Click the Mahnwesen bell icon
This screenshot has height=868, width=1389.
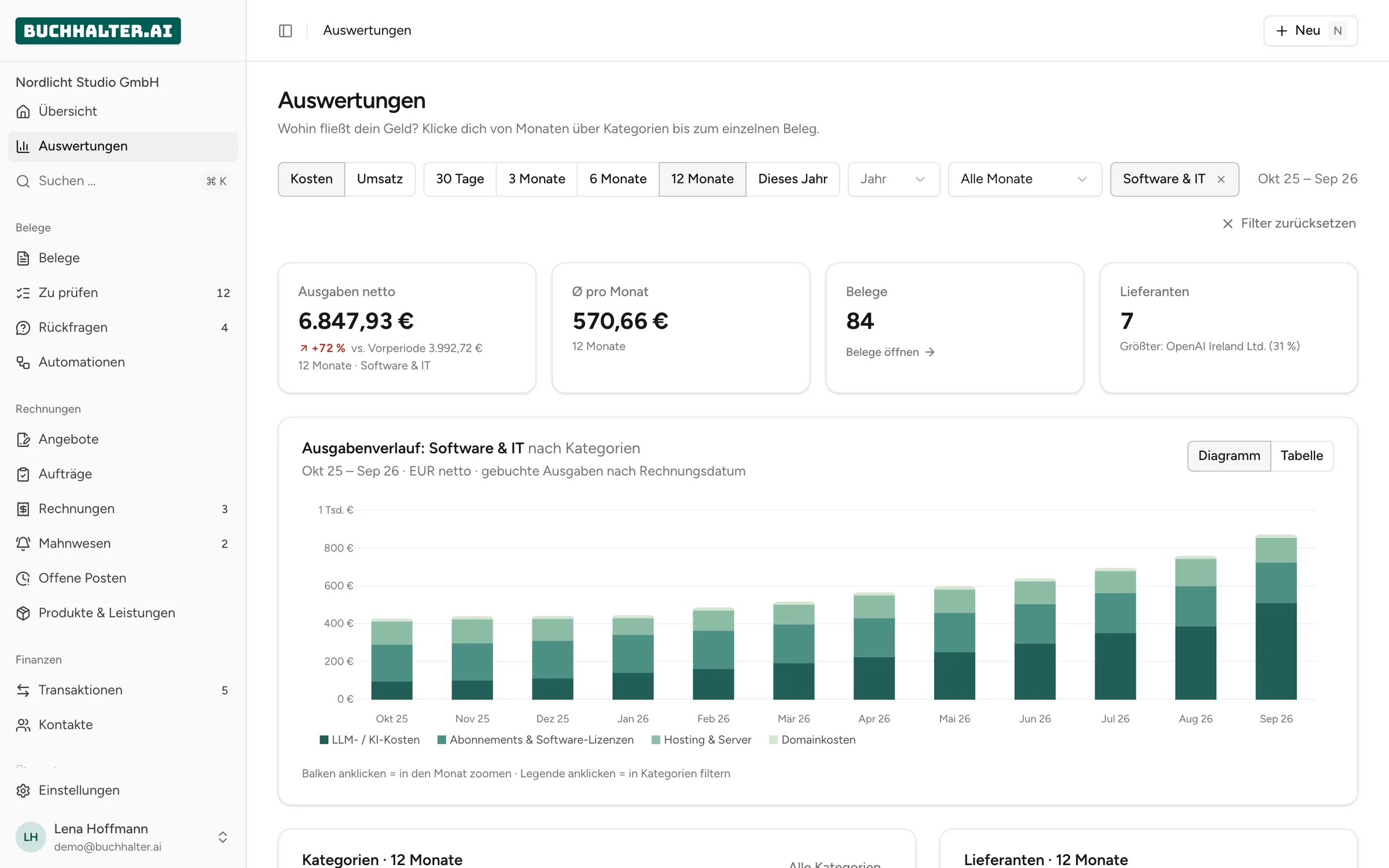[x=23, y=543]
